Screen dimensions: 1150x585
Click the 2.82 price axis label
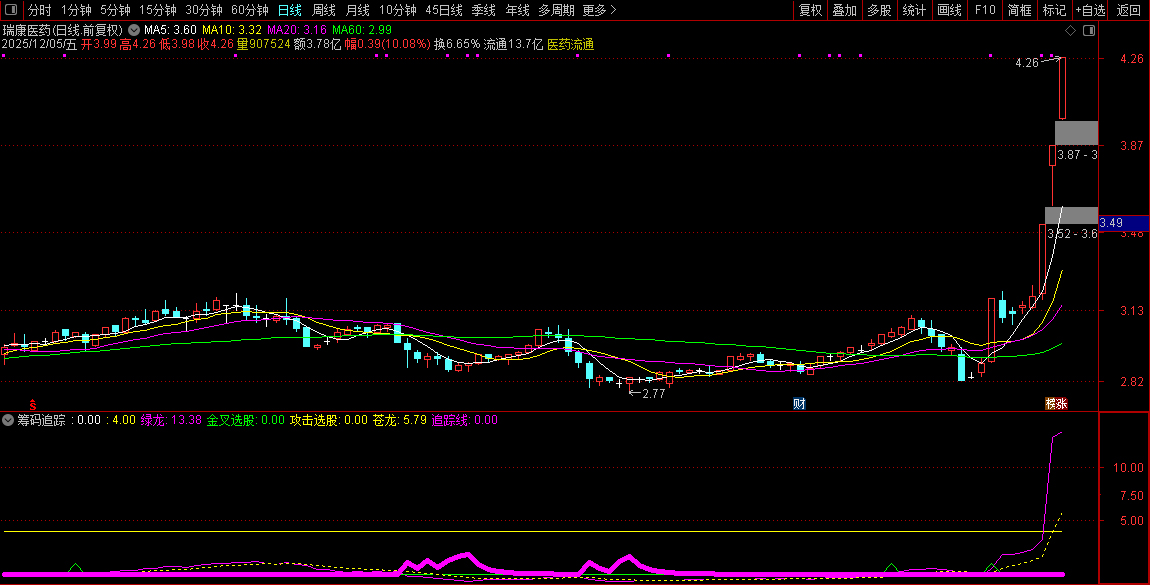[1132, 382]
